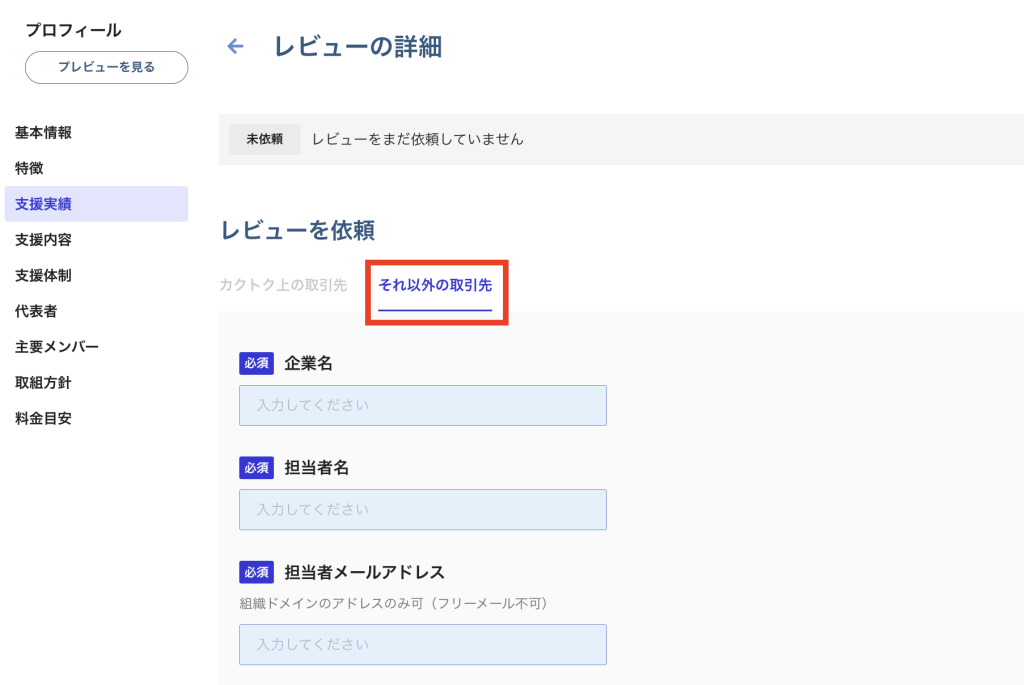1024x685 pixels.
Task: Select the それ以外の取引先 tab
Action: (435, 286)
